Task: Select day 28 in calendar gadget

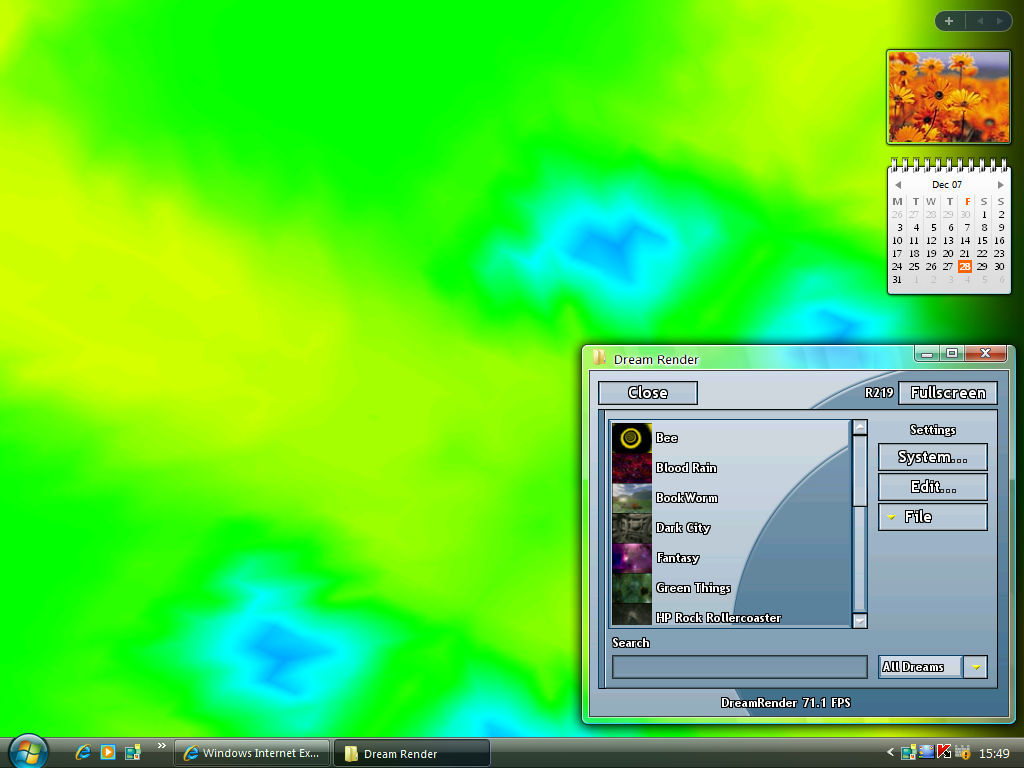Action: (965, 266)
